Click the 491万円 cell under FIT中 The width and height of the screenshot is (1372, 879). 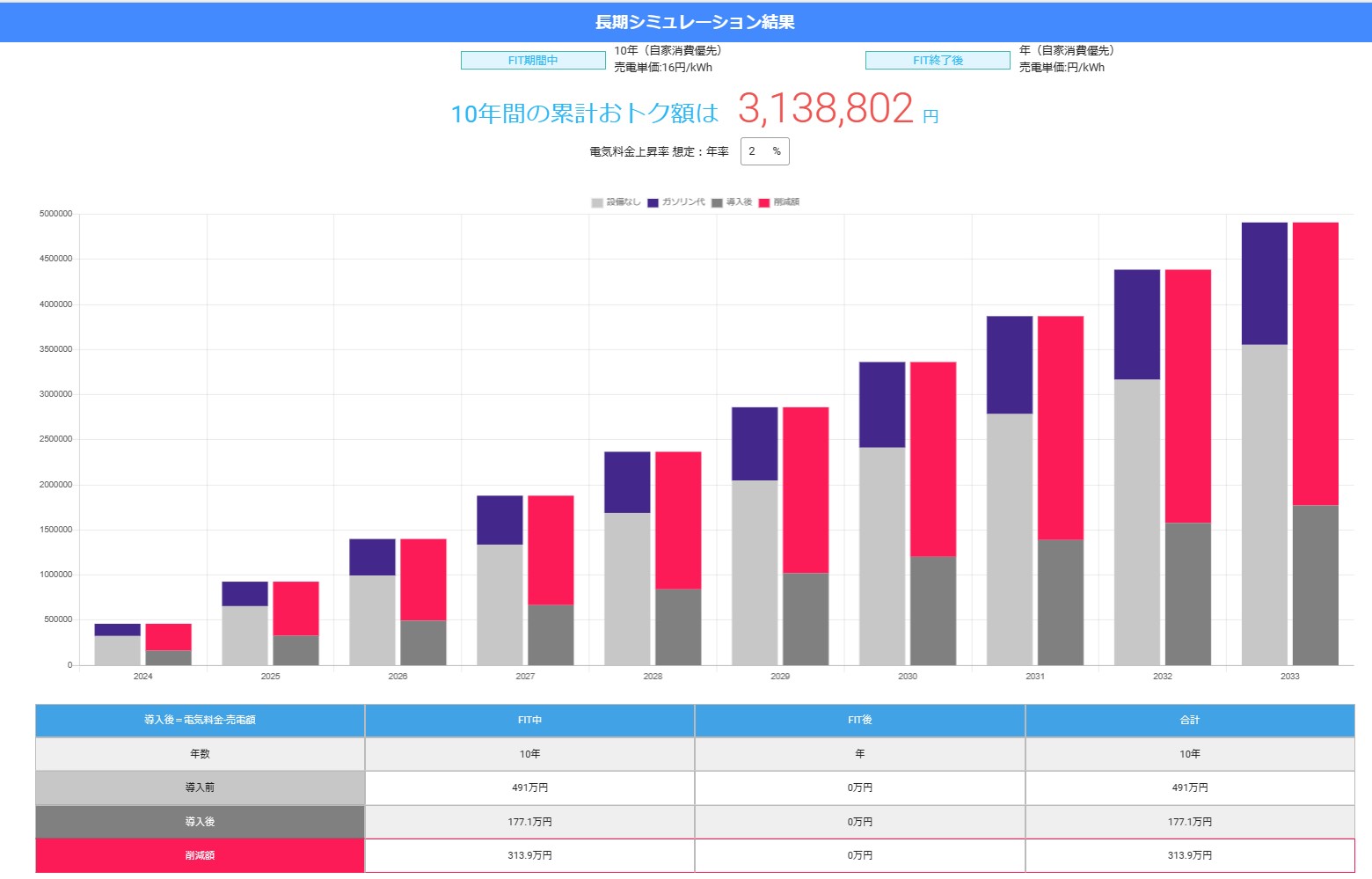[529, 787]
